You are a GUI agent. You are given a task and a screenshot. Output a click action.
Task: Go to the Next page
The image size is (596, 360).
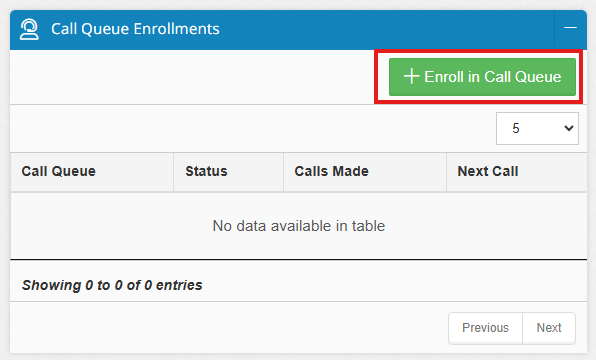coord(549,328)
